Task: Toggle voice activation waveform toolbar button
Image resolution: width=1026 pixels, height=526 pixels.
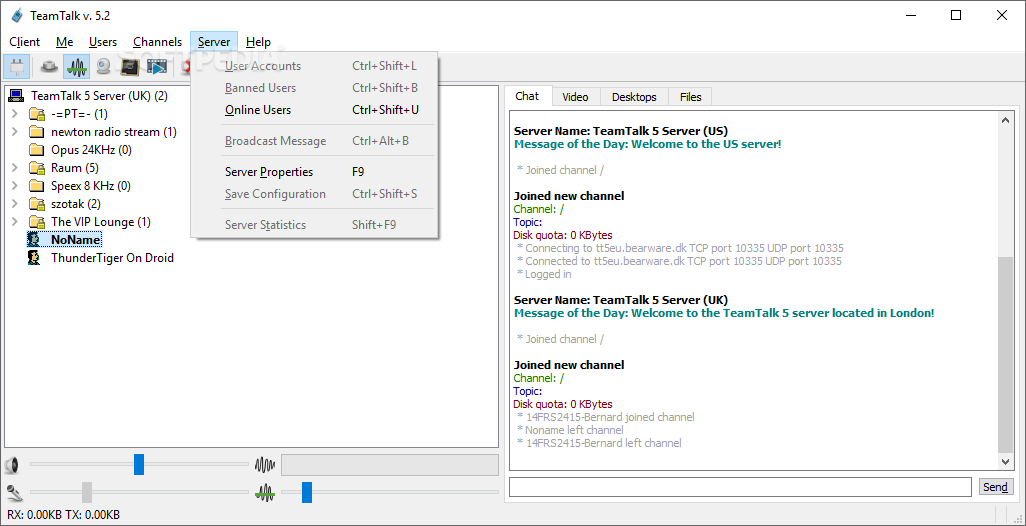Action: (77, 67)
